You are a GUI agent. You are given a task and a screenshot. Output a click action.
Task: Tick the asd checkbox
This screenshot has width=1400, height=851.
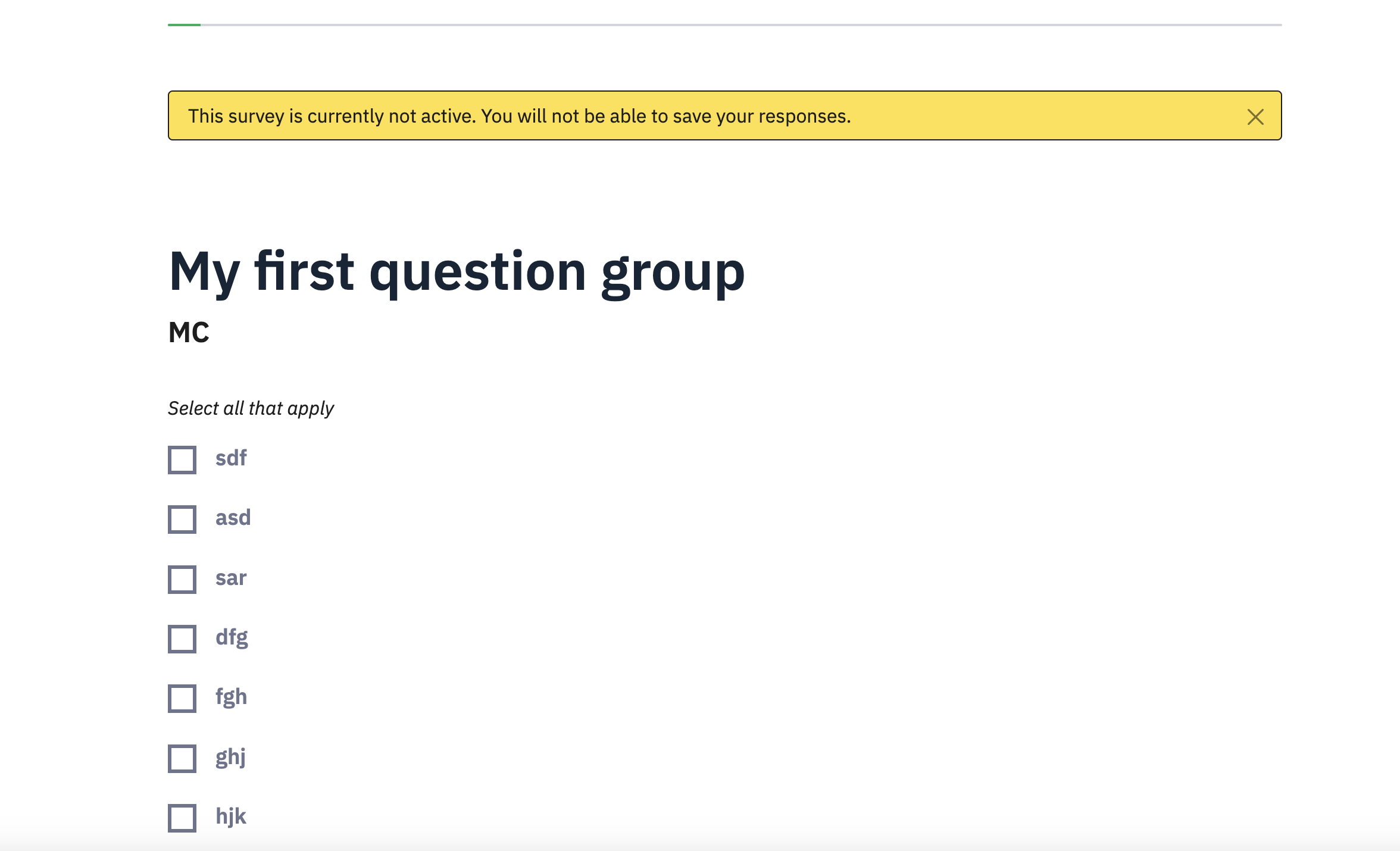(182, 520)
